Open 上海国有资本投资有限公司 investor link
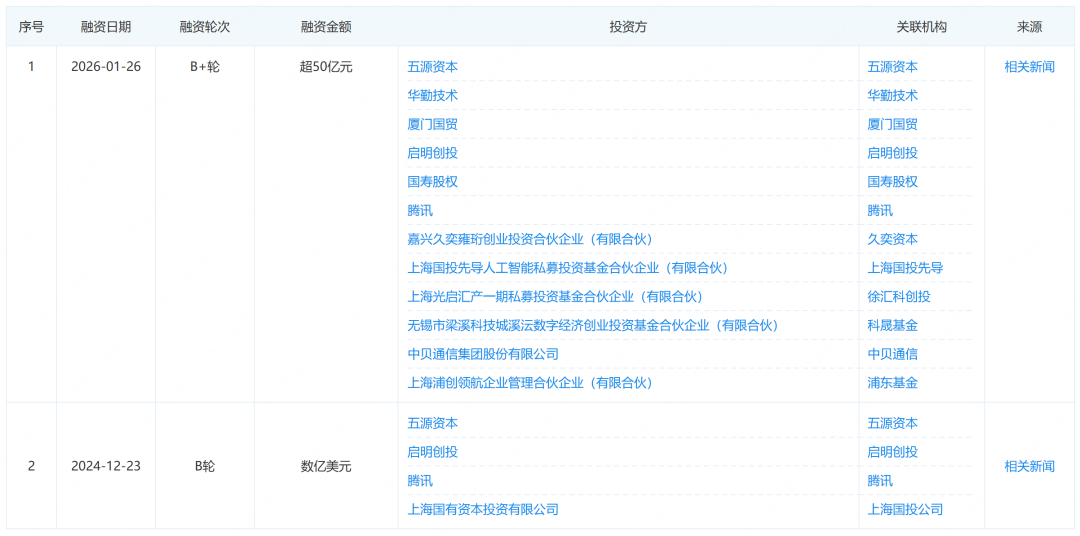Viewport: 1080px width, 536px height. tap(483, 510)
